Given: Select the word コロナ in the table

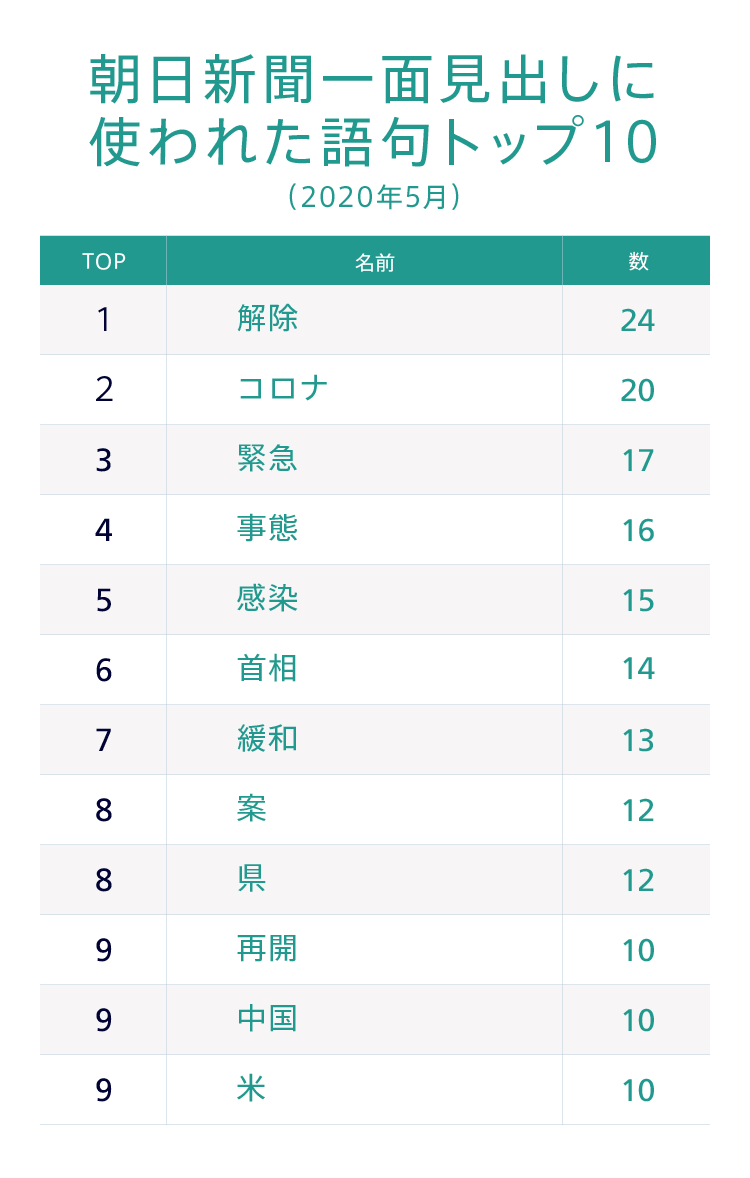Looking at the screenshot, I should (283, 389).
